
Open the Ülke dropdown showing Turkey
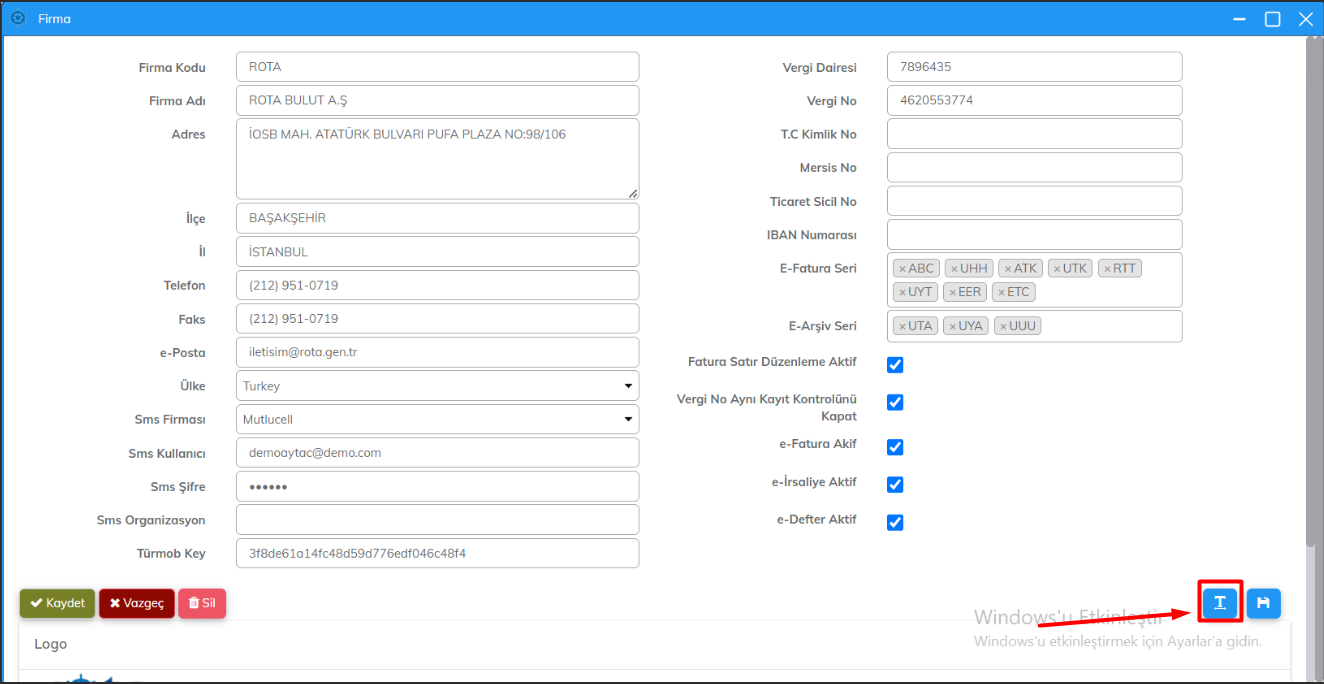(437, 386)
